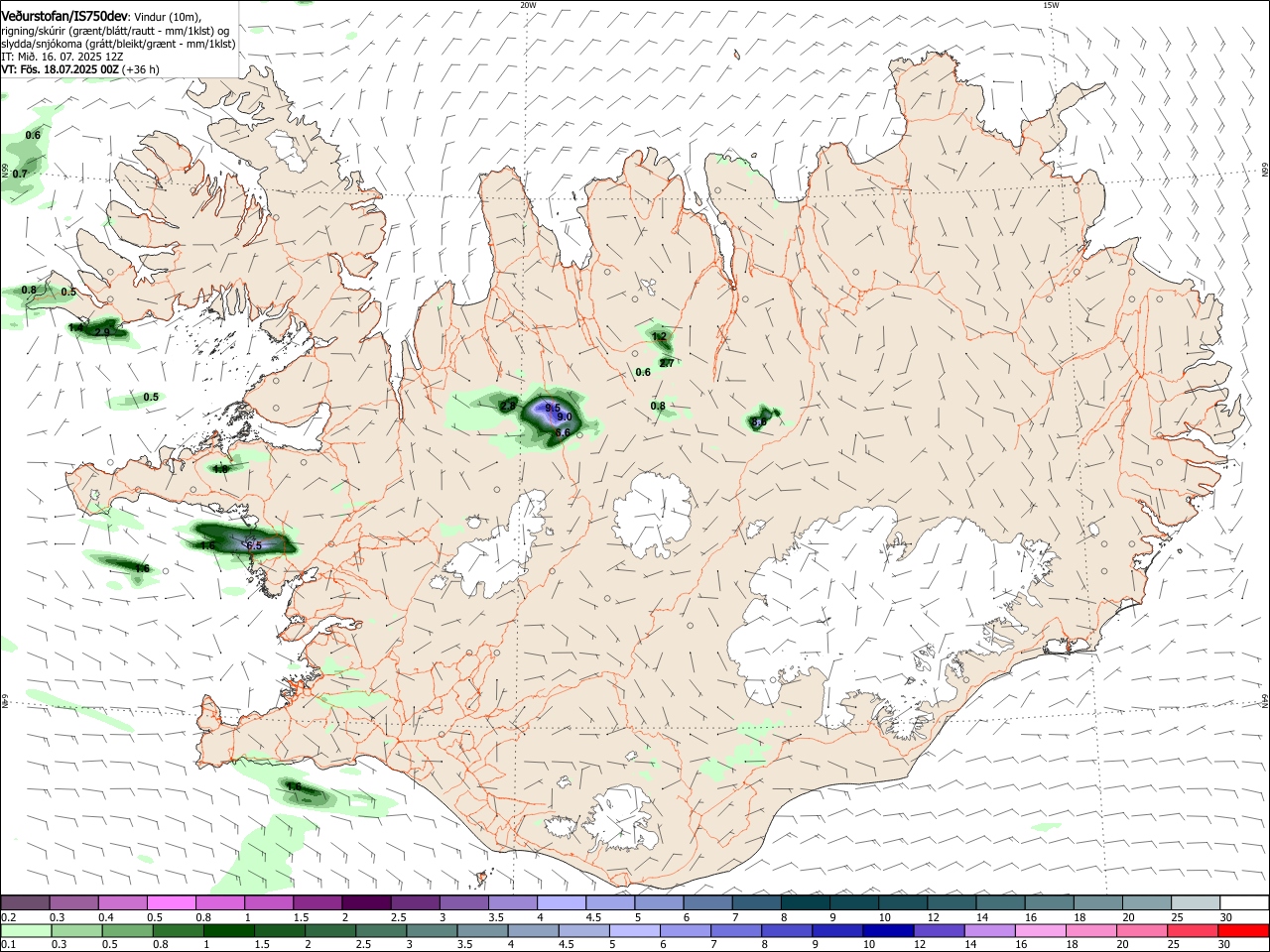Click the 2.9 precipitation value off west coast

[x=102, y=333]
